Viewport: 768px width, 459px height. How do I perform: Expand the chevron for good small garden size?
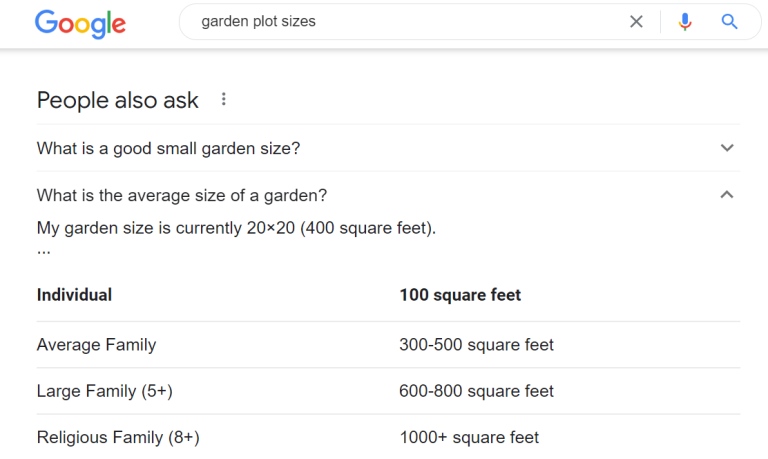click(727, 148)
